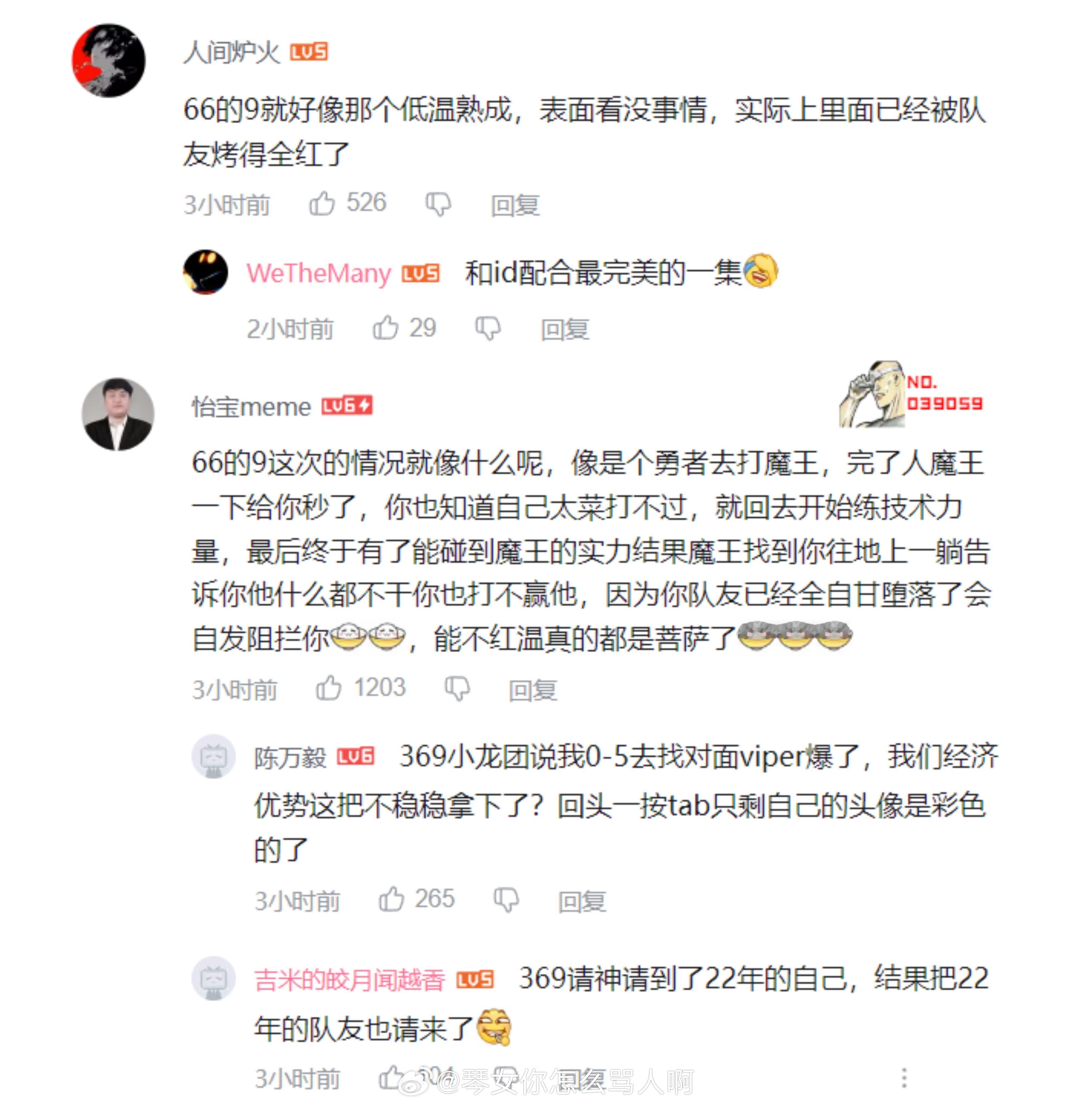Image resolution: width=1092 pixels, height=1107 pixels.
Task: Open 吉米的皎月闻越香 username link
Action: point(349,980)
